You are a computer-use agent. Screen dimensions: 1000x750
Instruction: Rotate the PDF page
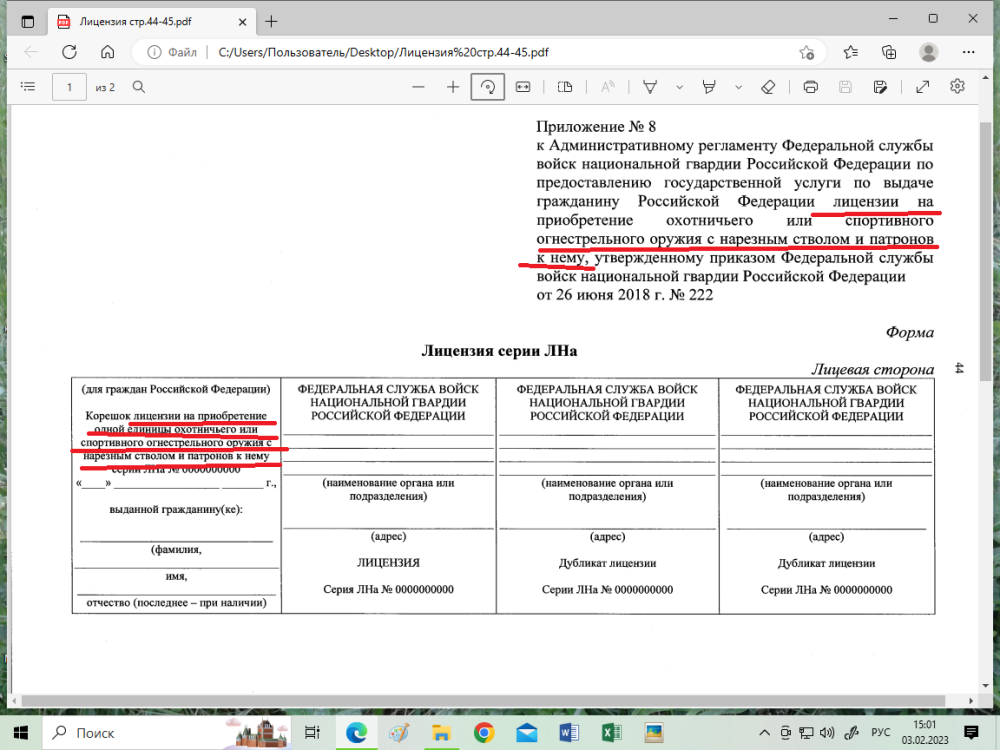487,87
